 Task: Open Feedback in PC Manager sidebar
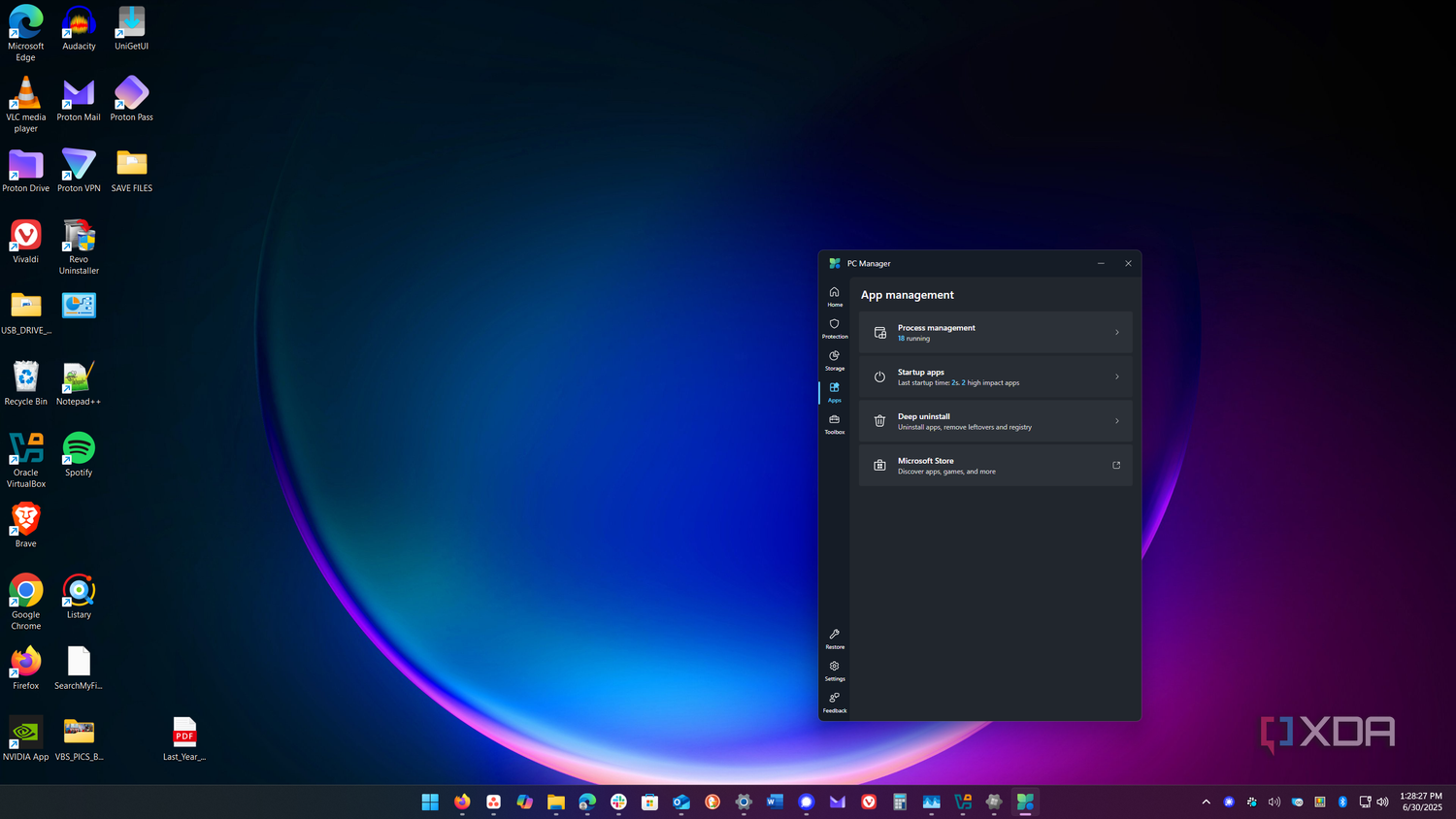(x=835, y=703)
